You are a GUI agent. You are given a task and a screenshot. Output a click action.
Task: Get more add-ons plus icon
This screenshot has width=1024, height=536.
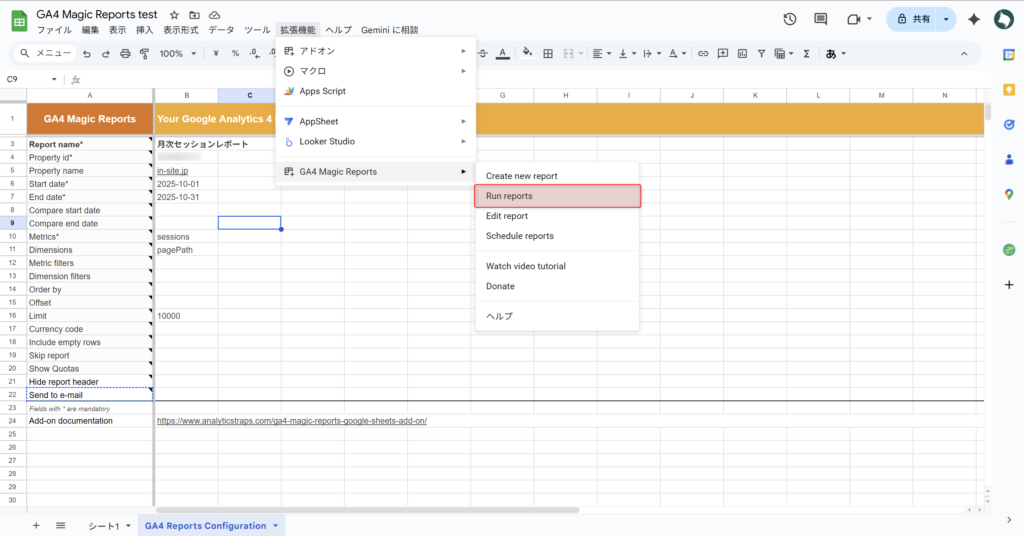tap(1009, 285)
